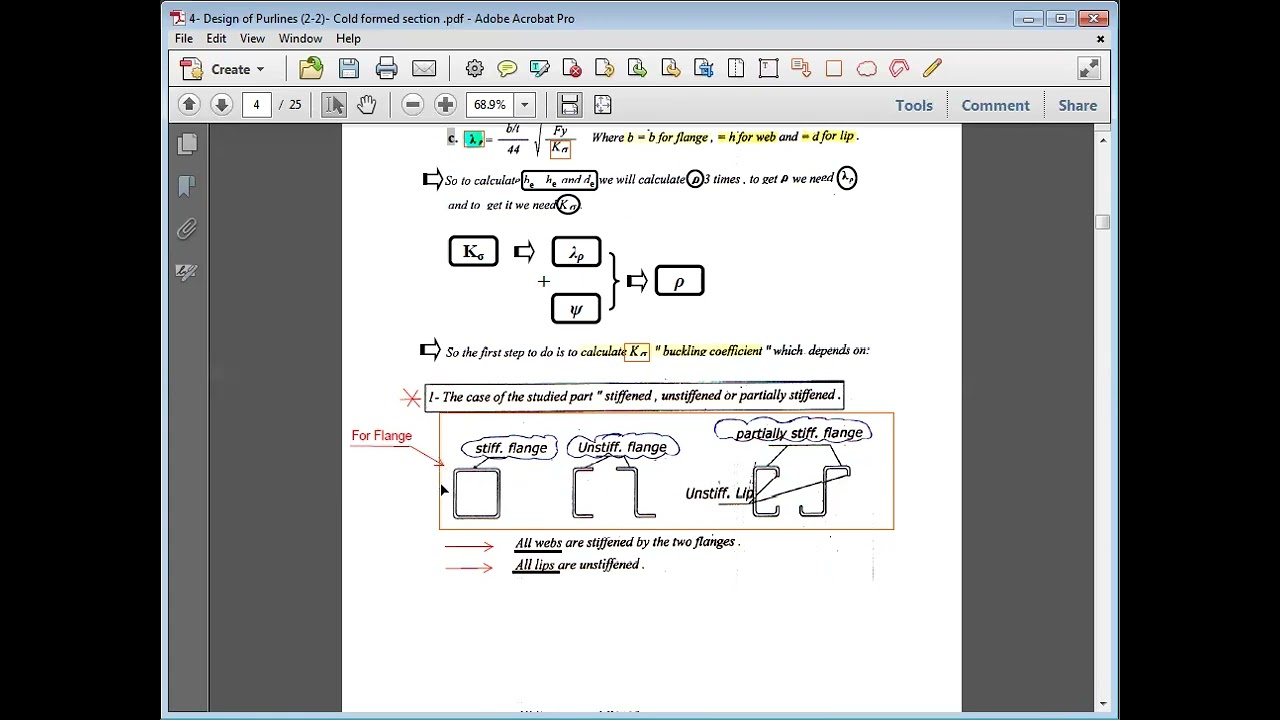1280x720 pixels.
Task: Open Signatures side panel
Action: click(187, 272)
